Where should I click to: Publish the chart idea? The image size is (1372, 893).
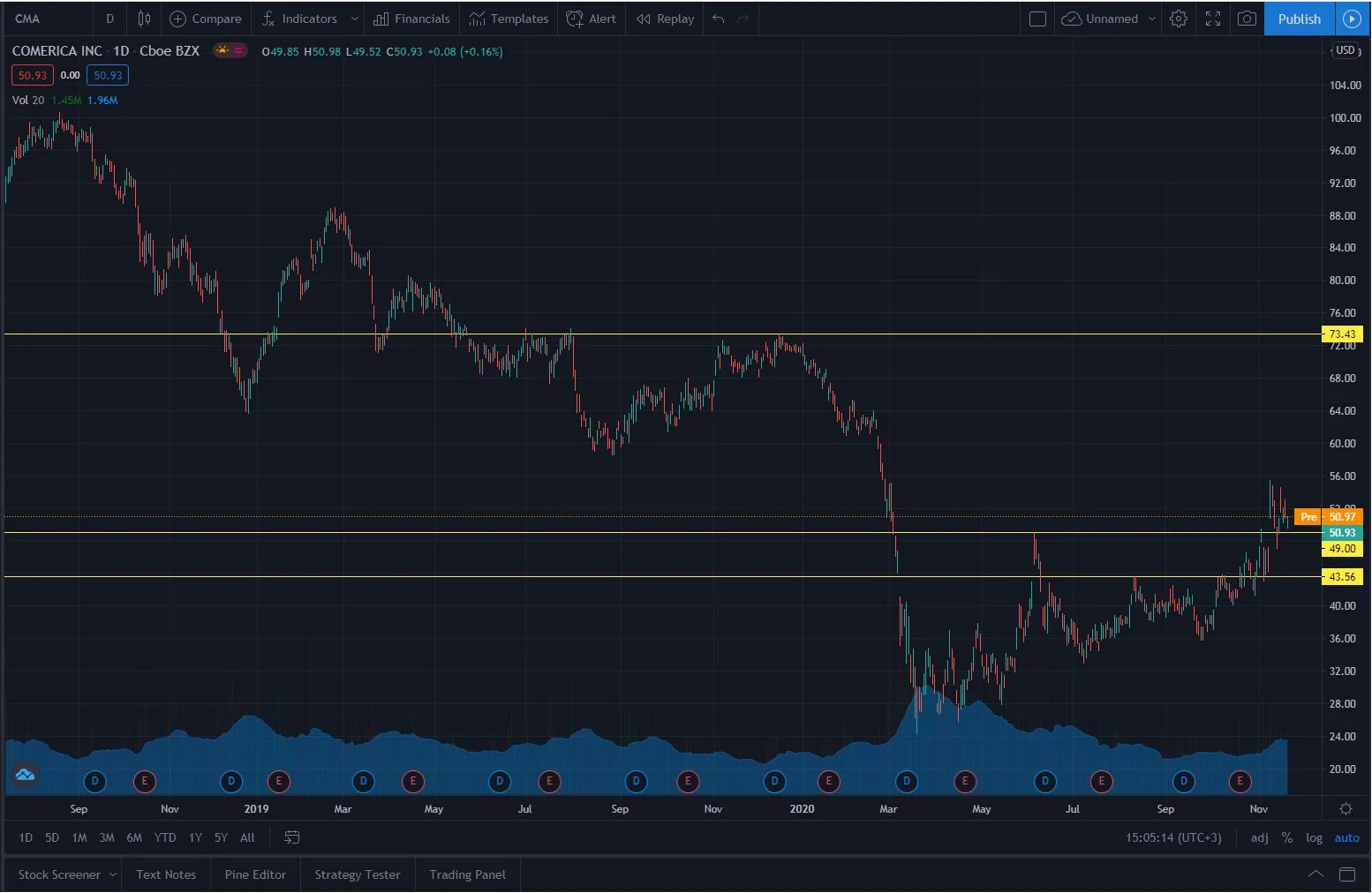[x=1299, y=19]
